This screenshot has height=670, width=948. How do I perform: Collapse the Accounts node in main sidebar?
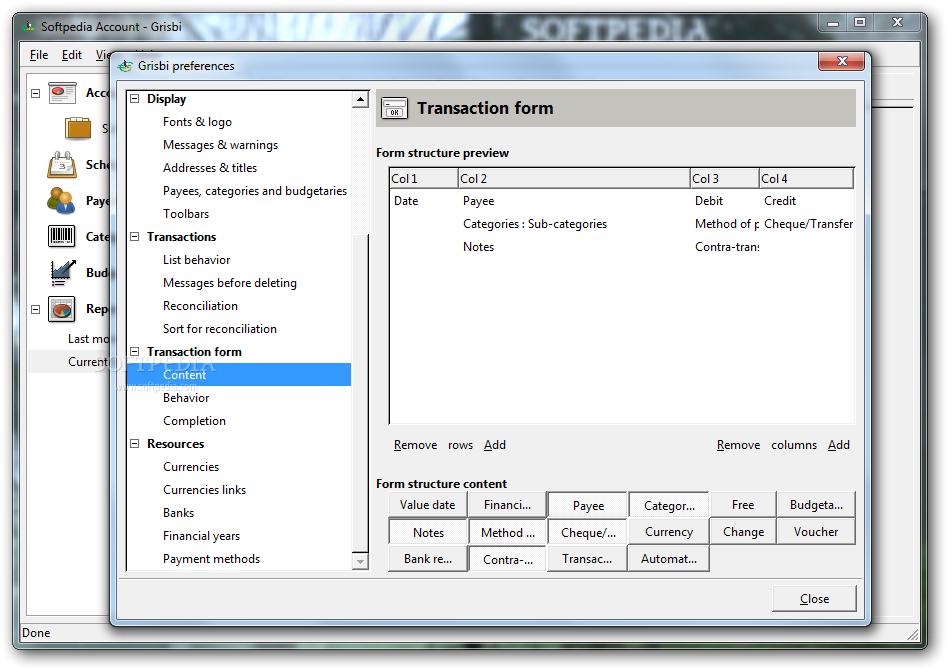coord(36,94)
